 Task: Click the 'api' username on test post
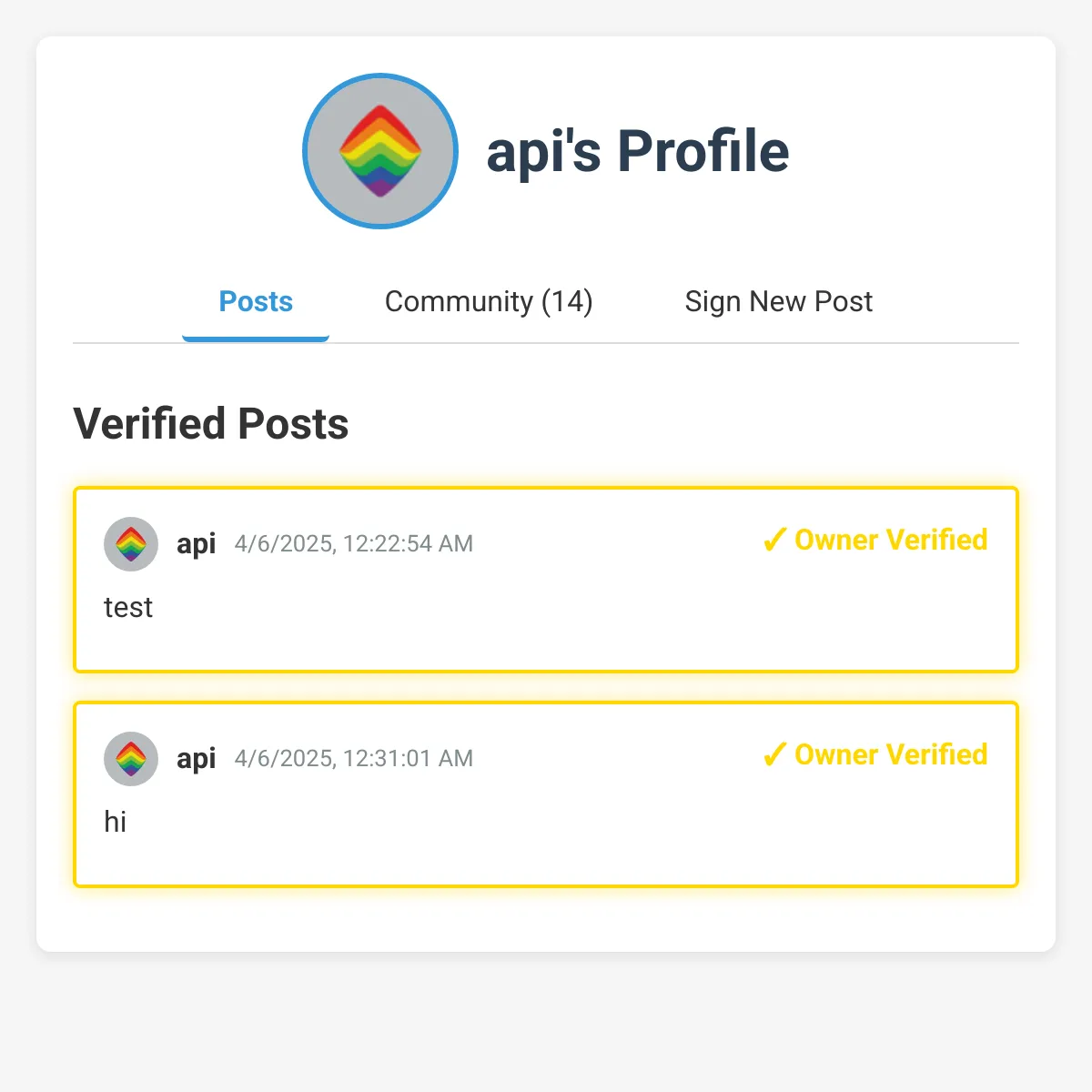click(x=196, y=544)
